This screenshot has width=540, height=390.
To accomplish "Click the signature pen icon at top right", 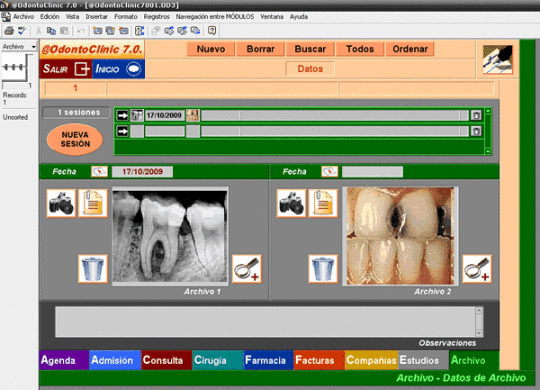I will pos(498,60).
